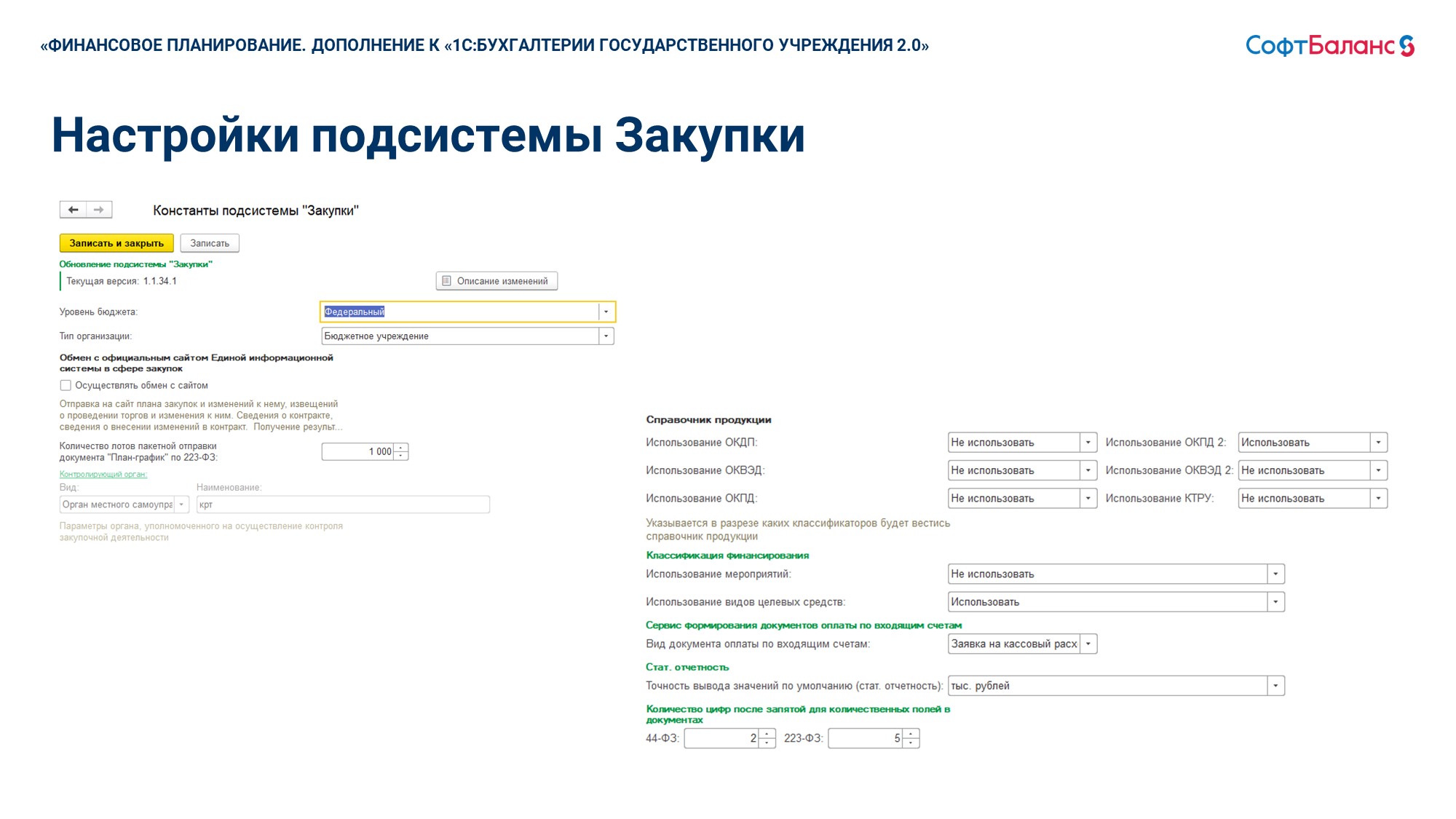
Task: Click the spinner arrows of the lot count field
Action: pyautogui.click(x=401, y=451)
